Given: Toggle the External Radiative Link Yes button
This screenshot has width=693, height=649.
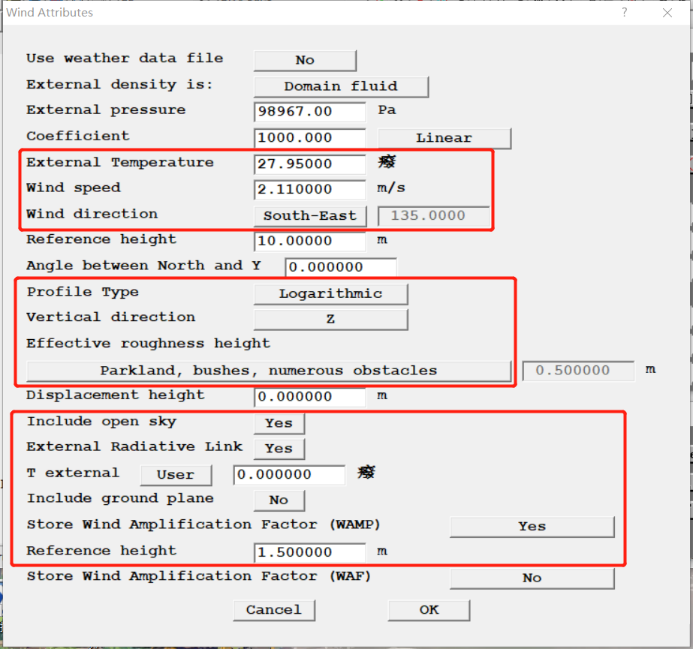Looking at the screenshot, I should pos(279,448).
